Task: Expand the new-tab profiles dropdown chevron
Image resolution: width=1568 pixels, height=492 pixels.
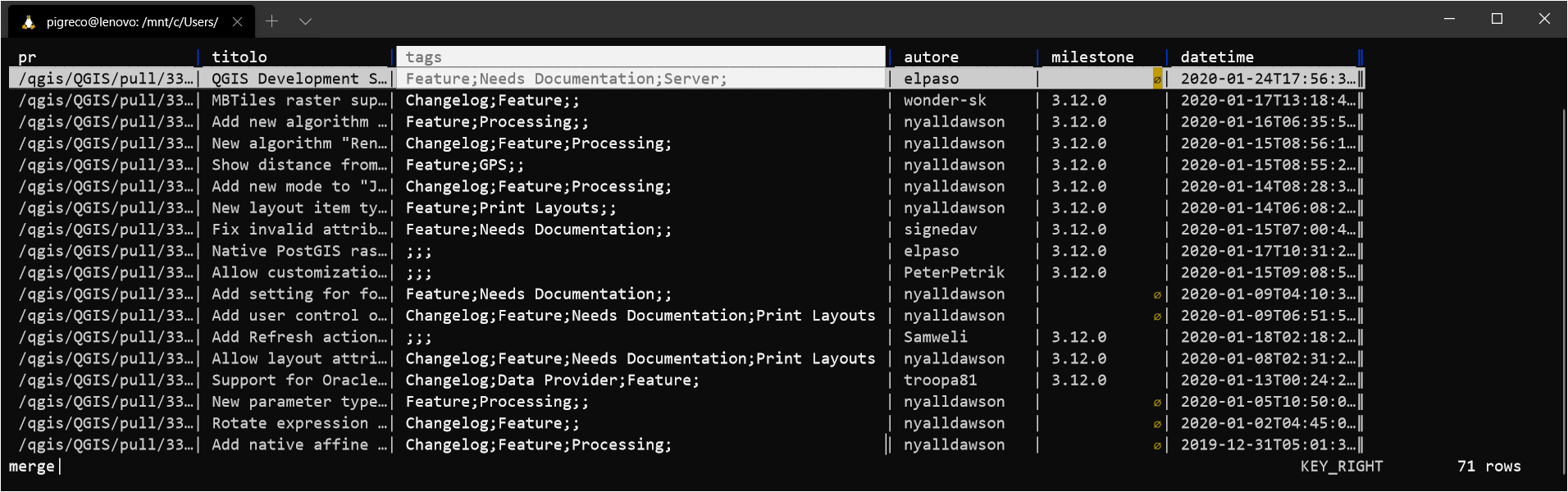Action: [305, 21]
